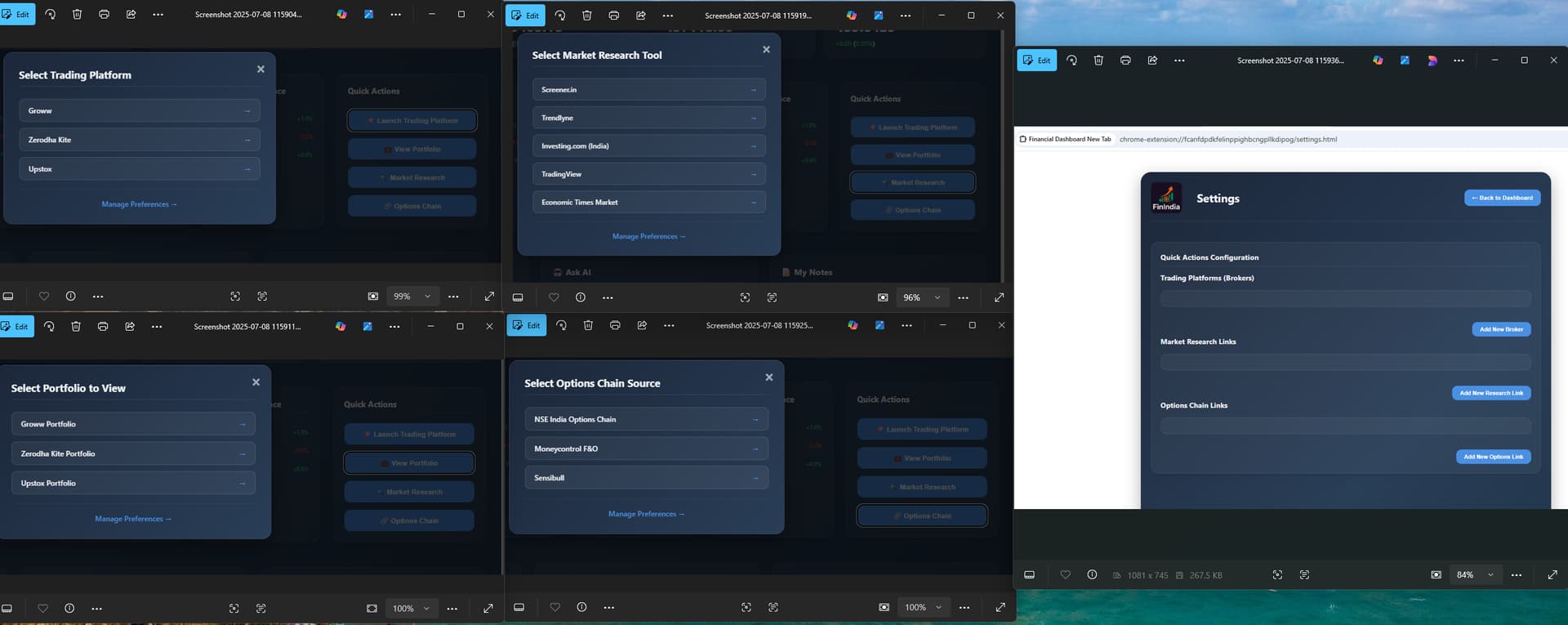Toggle the filmstrip in the 115936 window
Screen dimensions: 1568x625
pos(1029,575)
